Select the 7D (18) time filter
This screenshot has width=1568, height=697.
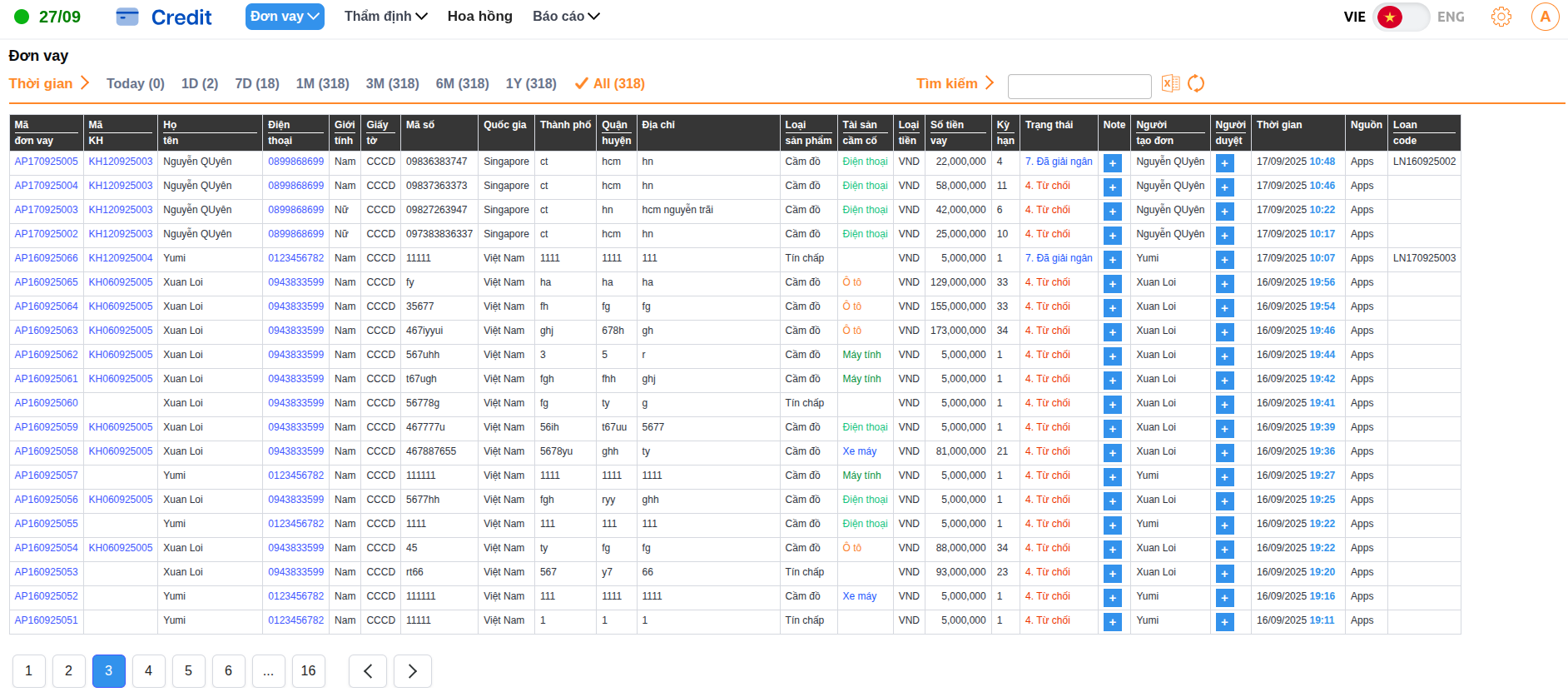tap(257, 83)
